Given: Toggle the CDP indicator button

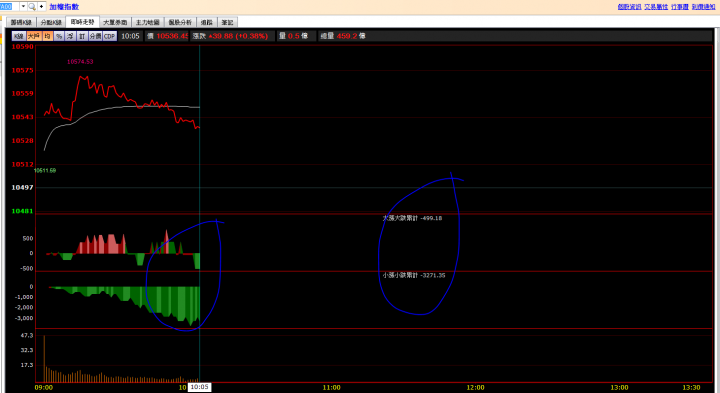Looking at the screenshot, I should [109, 36].
